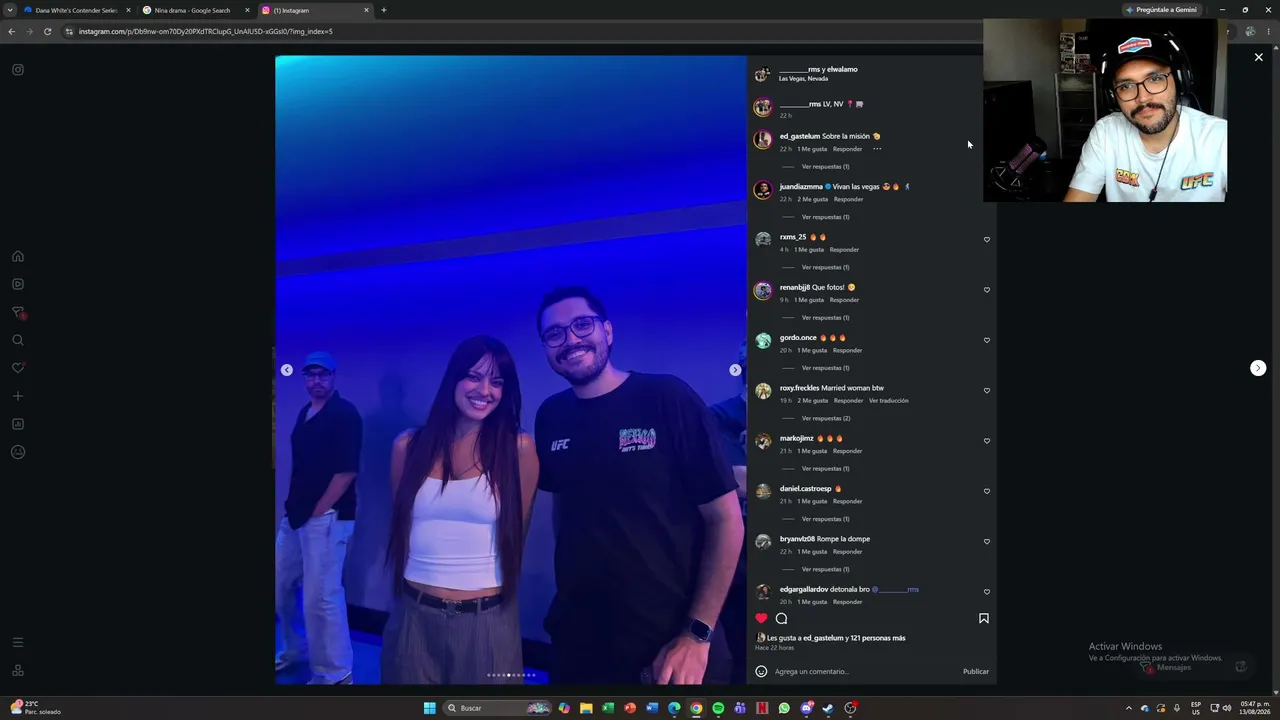Image resolution: width=1280 pixels, height=720 pixels.
Task: Switch to the Dana White's Contender Series tab
Action: point(76,10)
